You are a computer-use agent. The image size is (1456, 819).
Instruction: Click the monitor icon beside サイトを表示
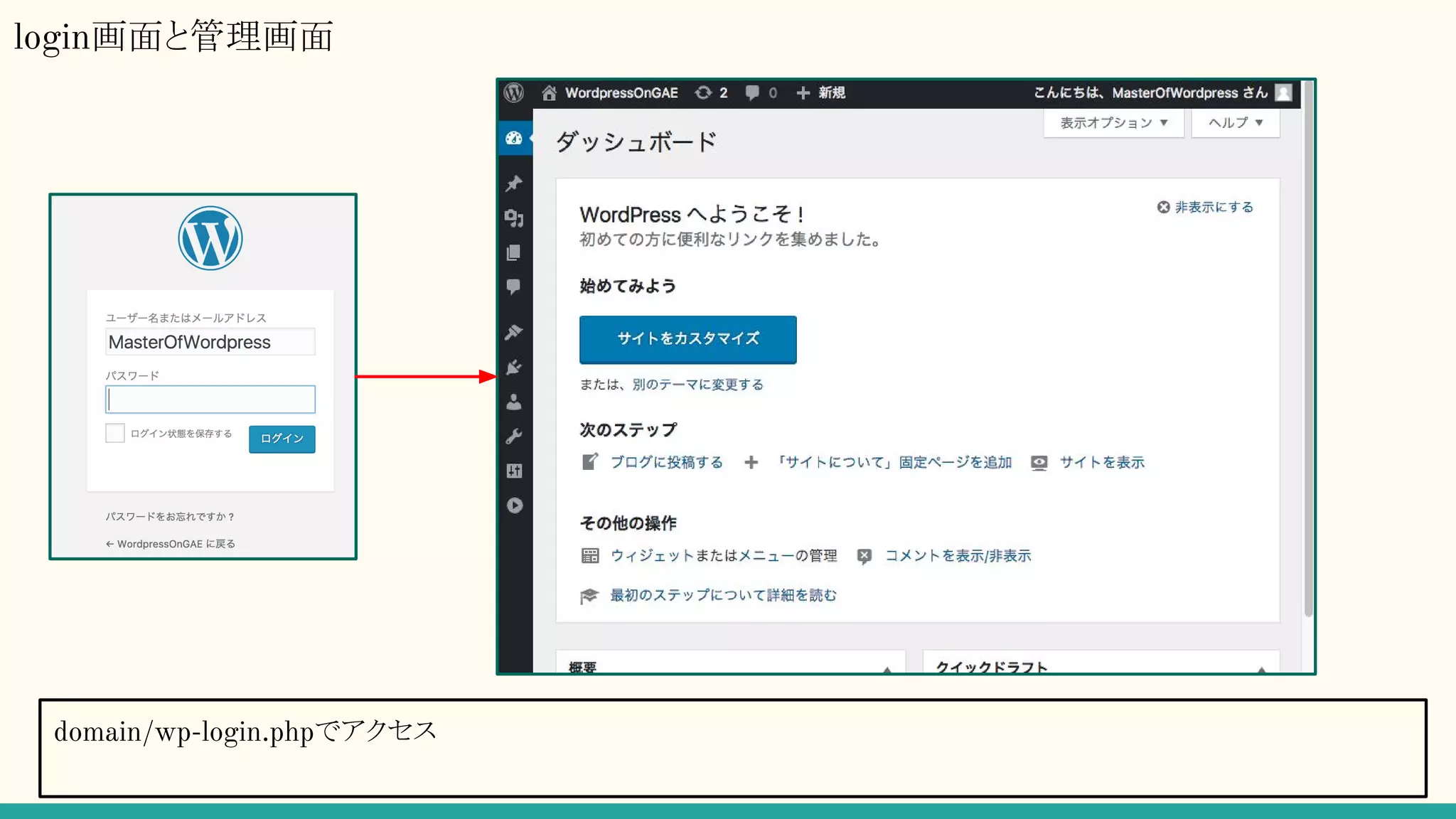click(1039, 463)
